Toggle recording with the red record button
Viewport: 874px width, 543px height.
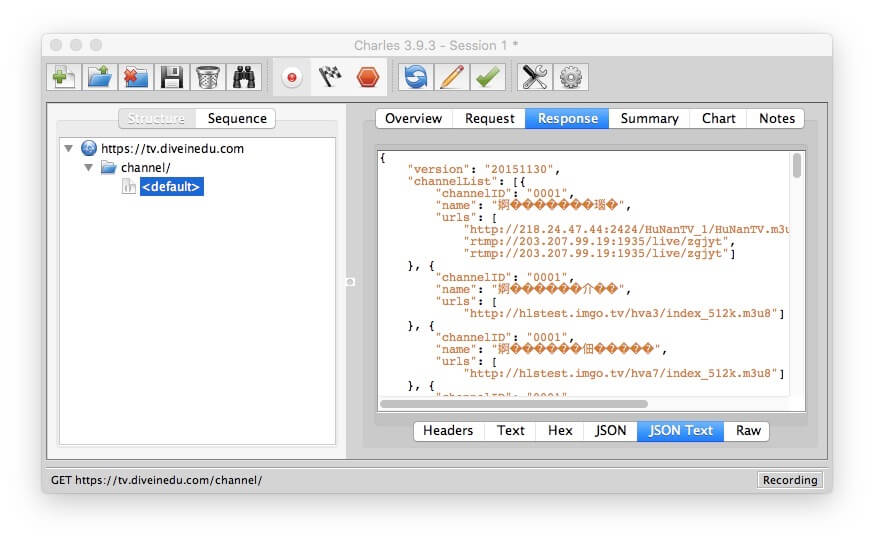pyautogui.click(x=292, y=77)
